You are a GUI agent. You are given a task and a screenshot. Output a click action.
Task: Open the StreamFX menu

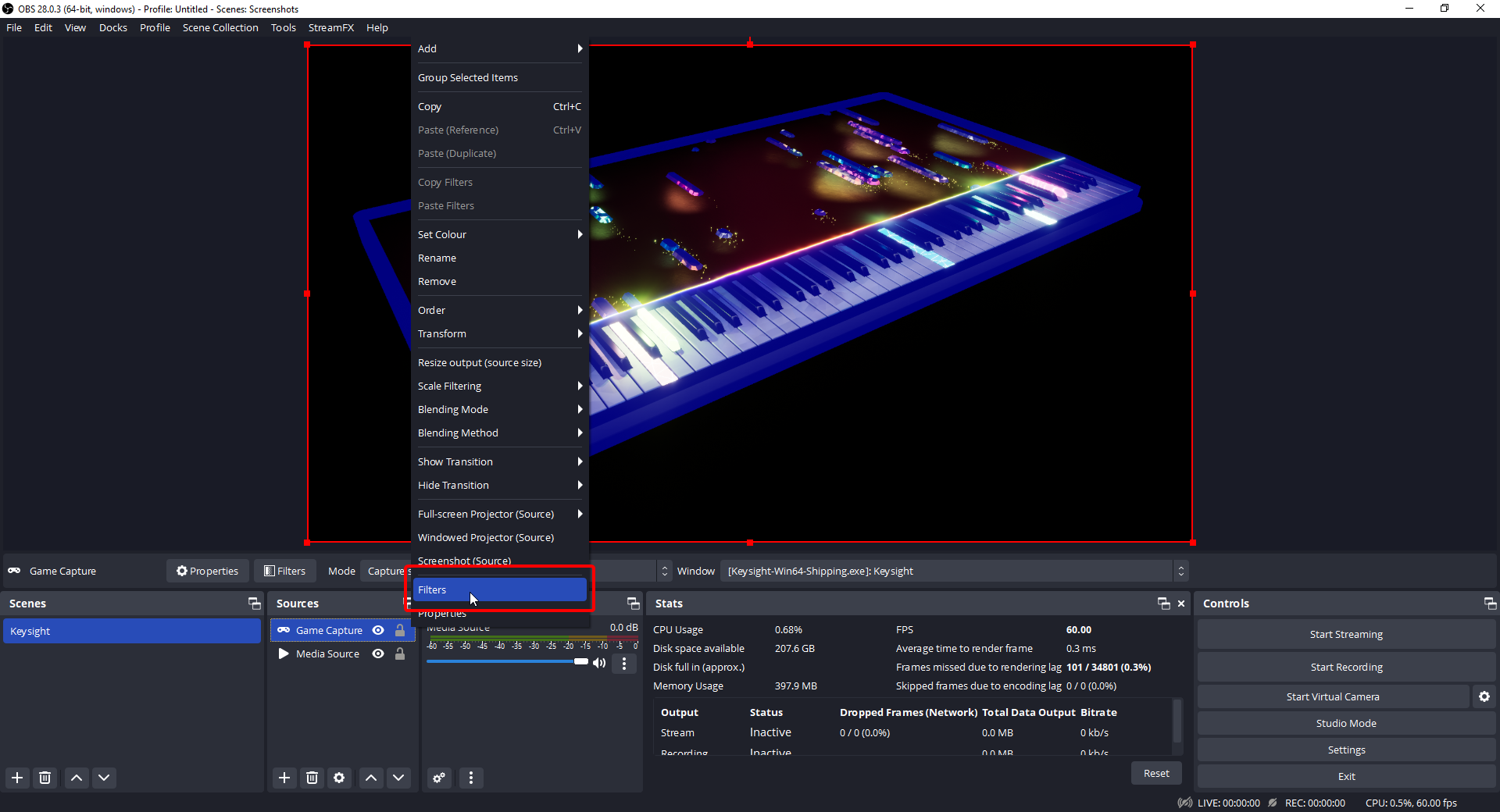pyautogui.click(x=331, y=27)
